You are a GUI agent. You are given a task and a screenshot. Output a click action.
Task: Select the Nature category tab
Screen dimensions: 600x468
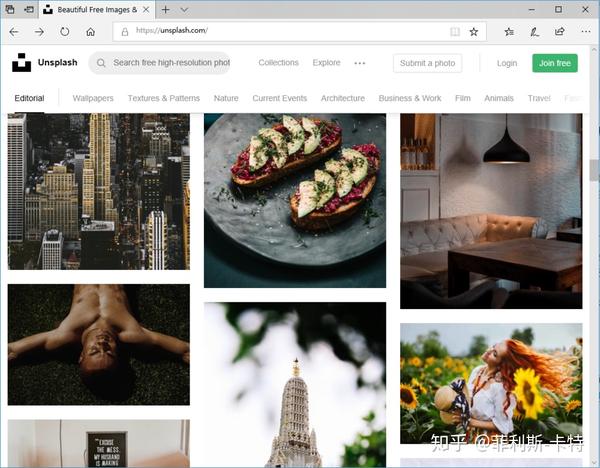tap(226, 98)
